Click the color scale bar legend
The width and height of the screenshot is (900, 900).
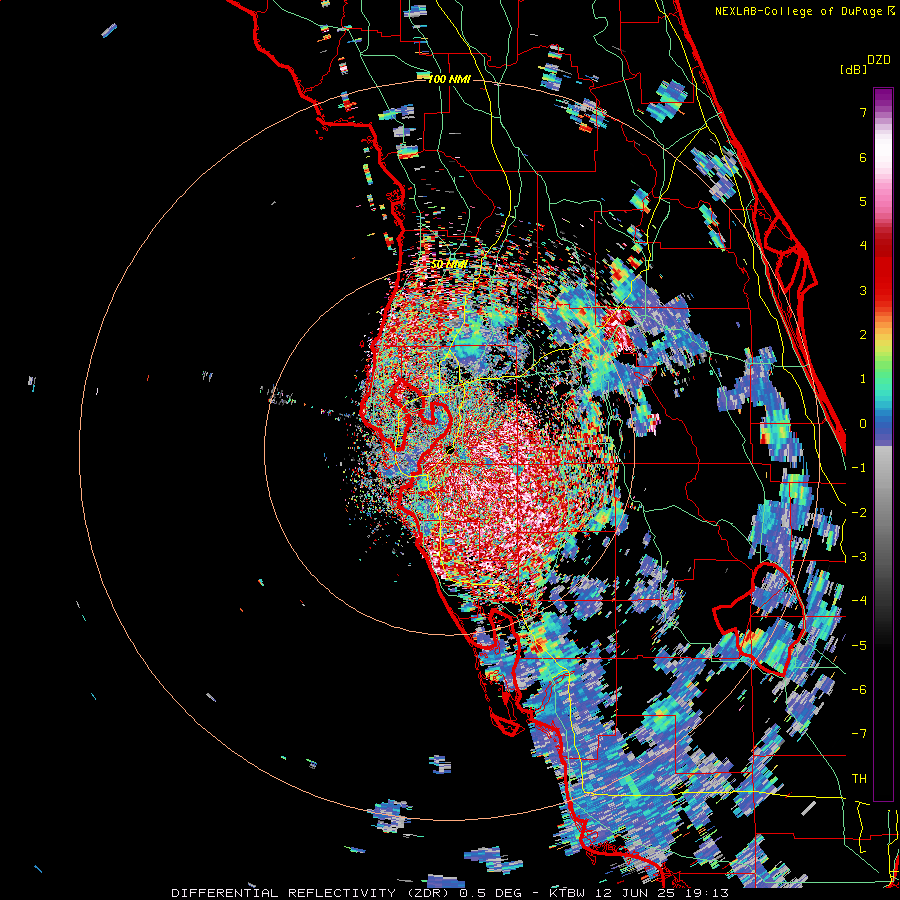pos(883,444)
